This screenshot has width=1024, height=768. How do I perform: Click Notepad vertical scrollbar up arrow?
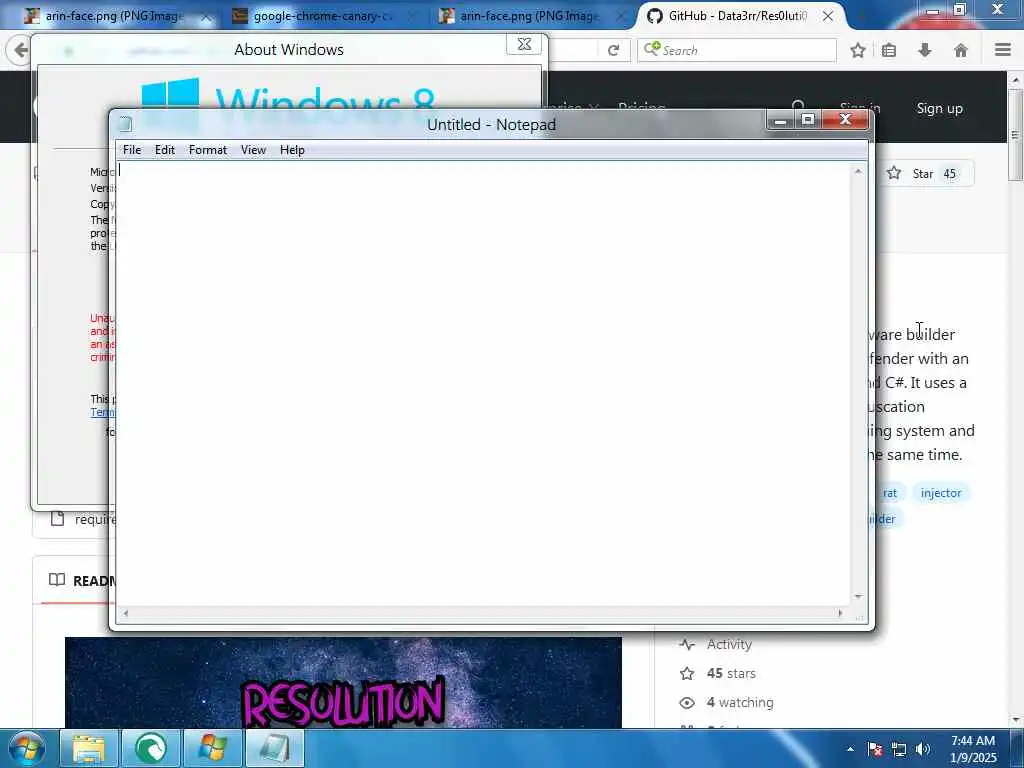tap(858, 171)
